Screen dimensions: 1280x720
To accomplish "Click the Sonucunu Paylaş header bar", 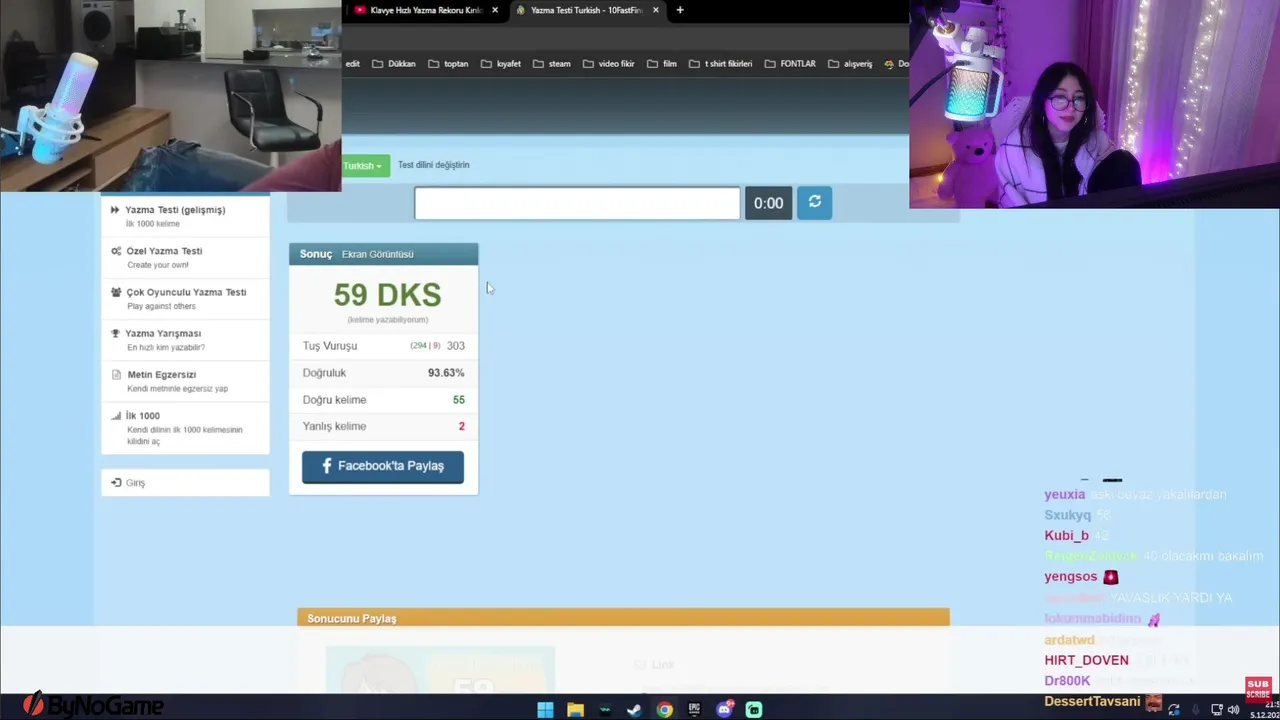I will pyautogui.click(x=623, y=618).
